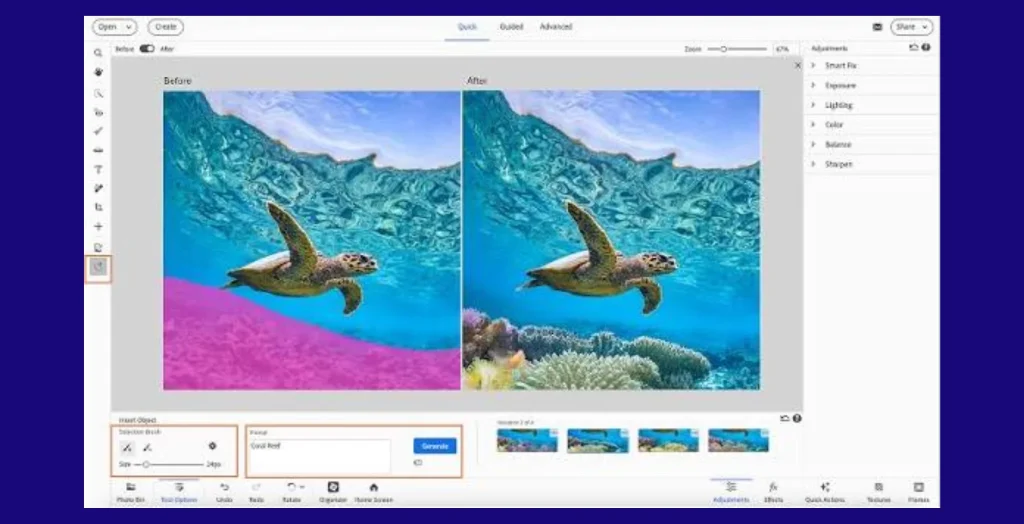The height and width of the screenshot is (524, 1024).
Task: Toggle the Tool Options panel
Action: pos(178,492)
